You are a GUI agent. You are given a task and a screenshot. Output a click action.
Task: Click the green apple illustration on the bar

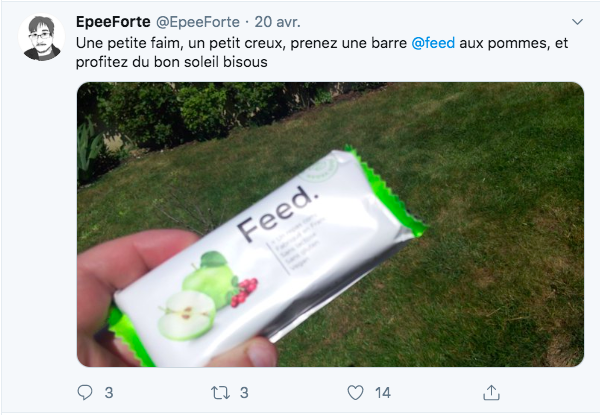point(198,296)
